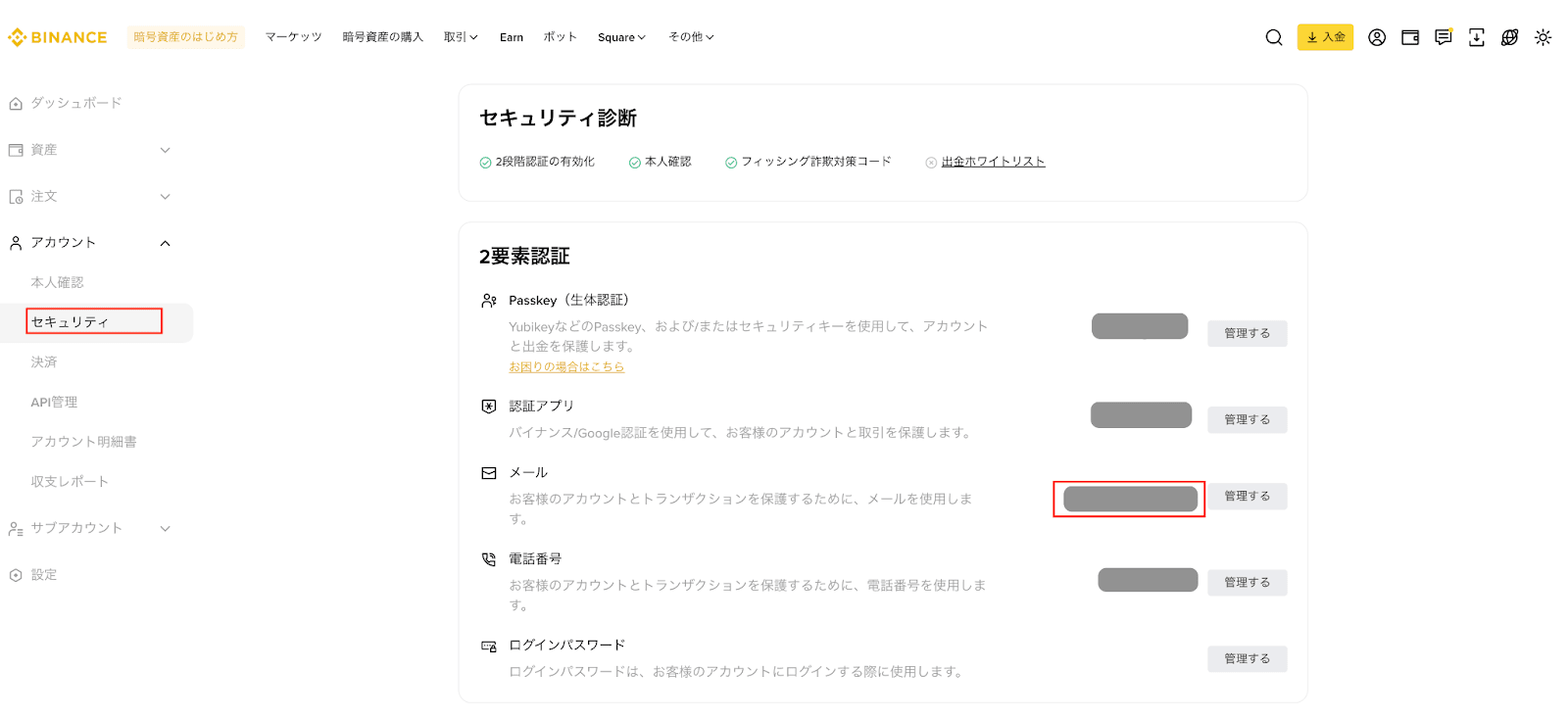Click 管理する for ログインパスワード
This screenshot has height=719, width=1568.
pos(1247,658)
